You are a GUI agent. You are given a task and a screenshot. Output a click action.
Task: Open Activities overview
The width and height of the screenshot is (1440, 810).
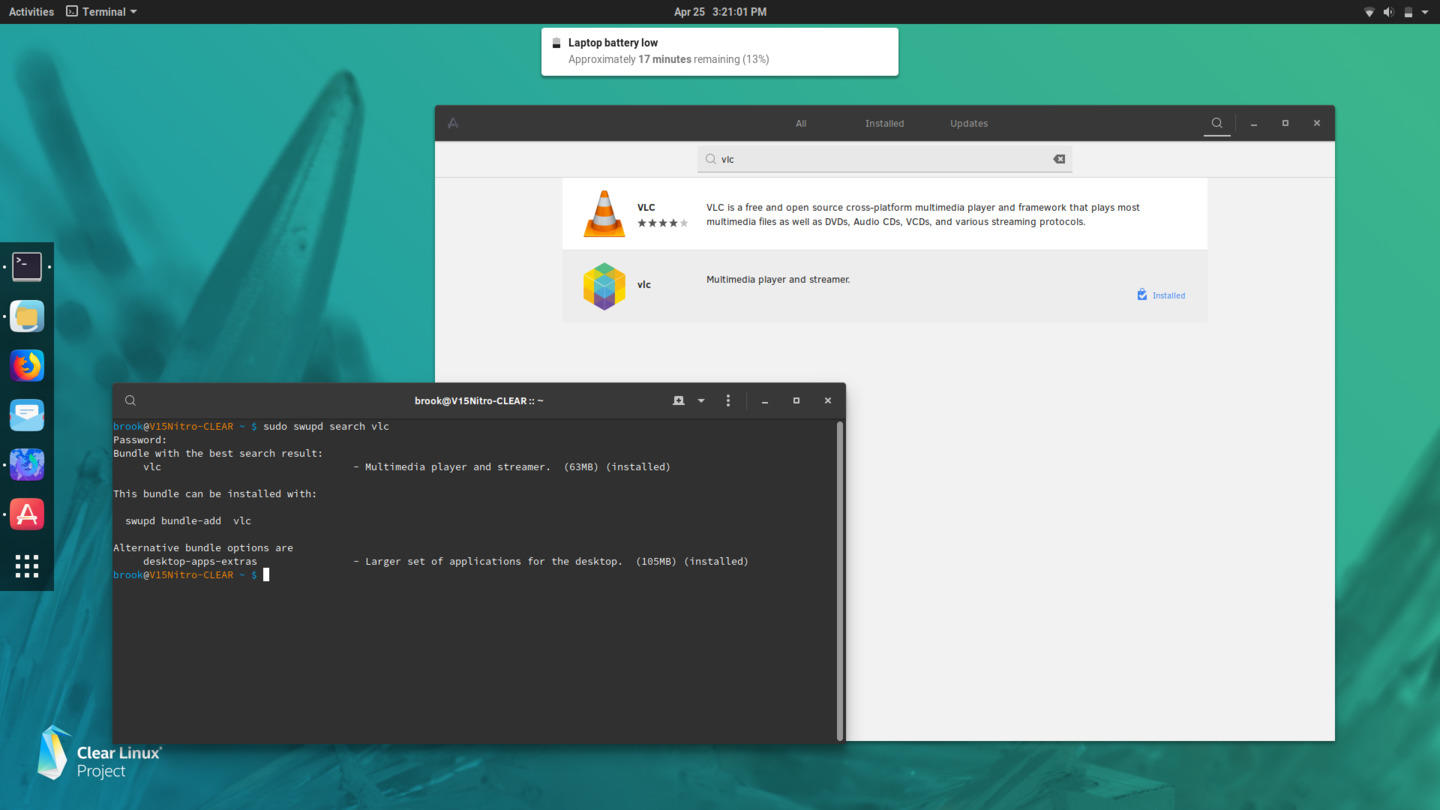coord(31,12)
